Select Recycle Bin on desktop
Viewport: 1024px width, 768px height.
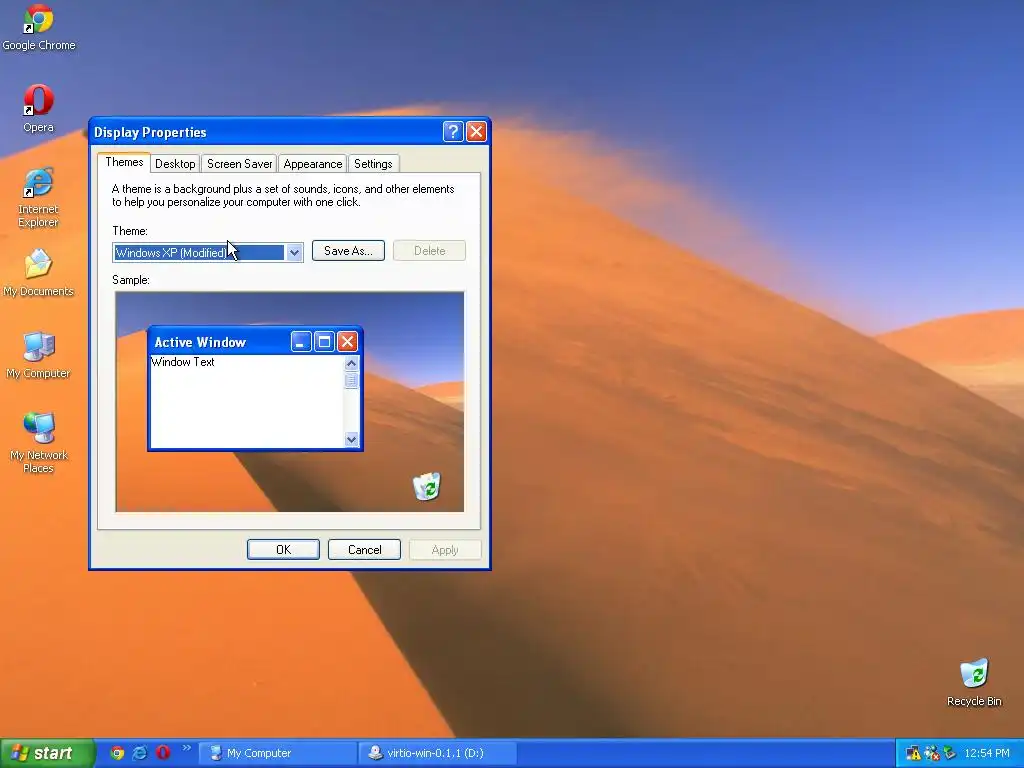pos(974,682)
